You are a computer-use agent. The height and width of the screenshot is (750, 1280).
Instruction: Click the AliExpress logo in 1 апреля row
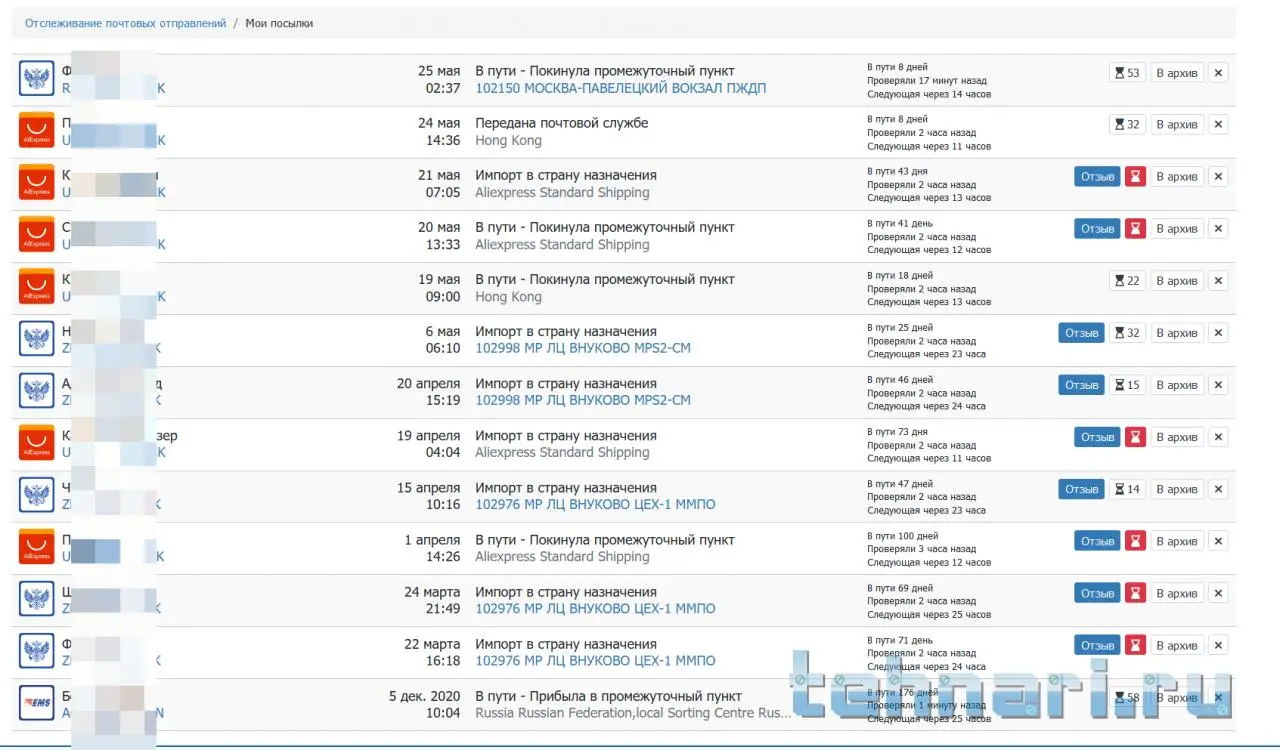coord(37,547)
